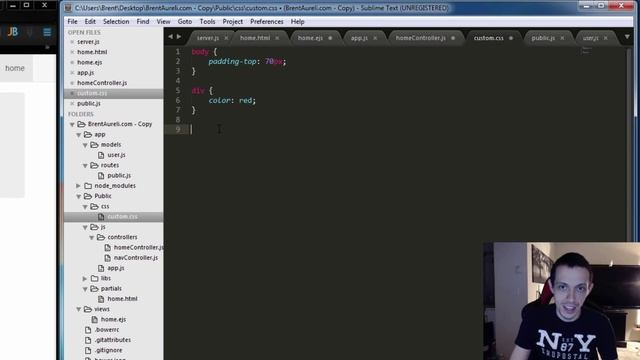Place cursor on line 6 color: red

click(x=232, y=100)
